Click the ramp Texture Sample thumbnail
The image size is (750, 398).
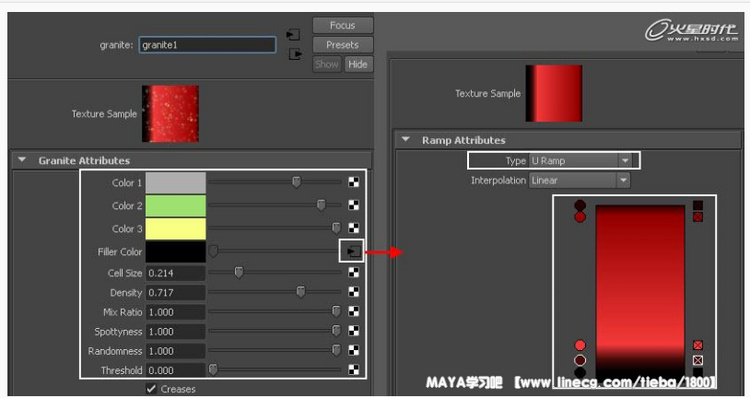(x=554, y=93)
